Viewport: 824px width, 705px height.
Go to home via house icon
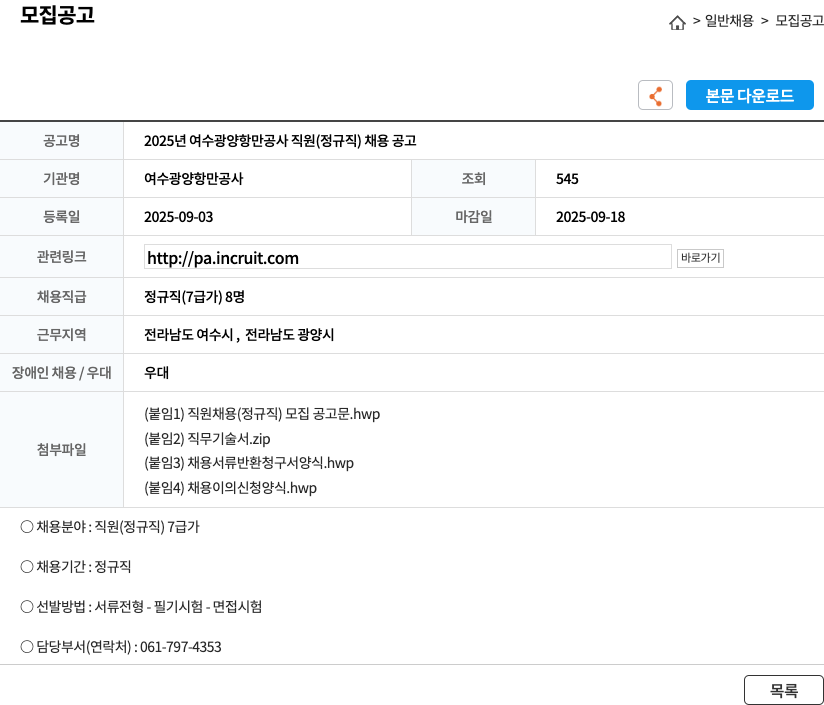tap(677, 22)
